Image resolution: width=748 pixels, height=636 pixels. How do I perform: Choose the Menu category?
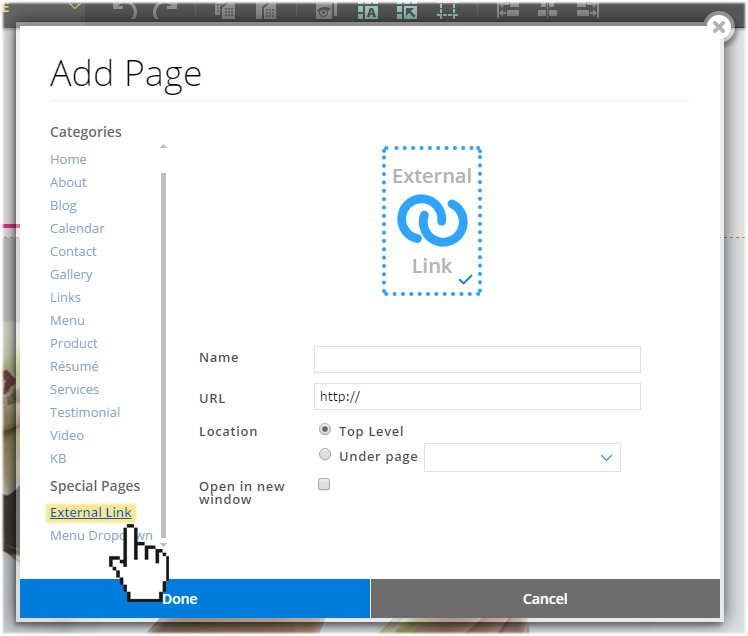pos(67,320)
